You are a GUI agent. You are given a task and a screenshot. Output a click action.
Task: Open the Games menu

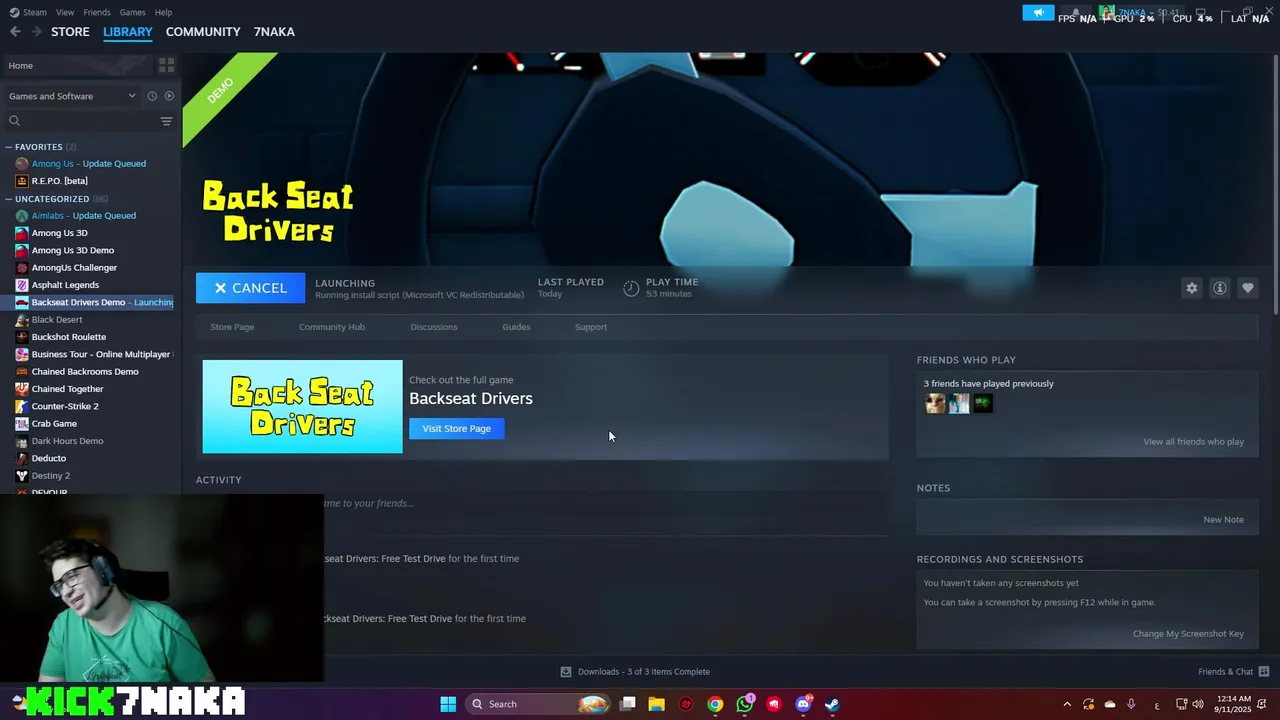coord(132,12)
